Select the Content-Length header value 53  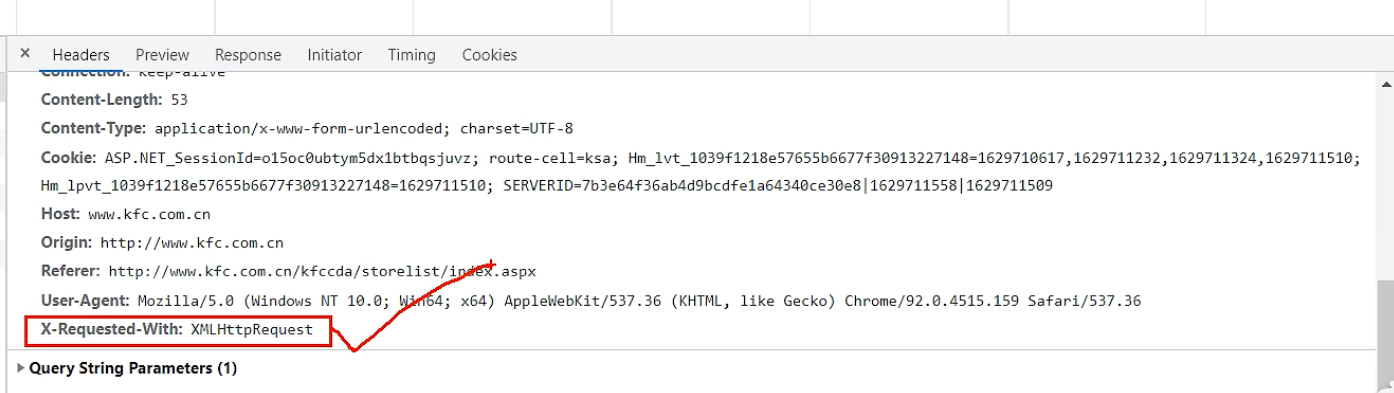coord(179,100)
